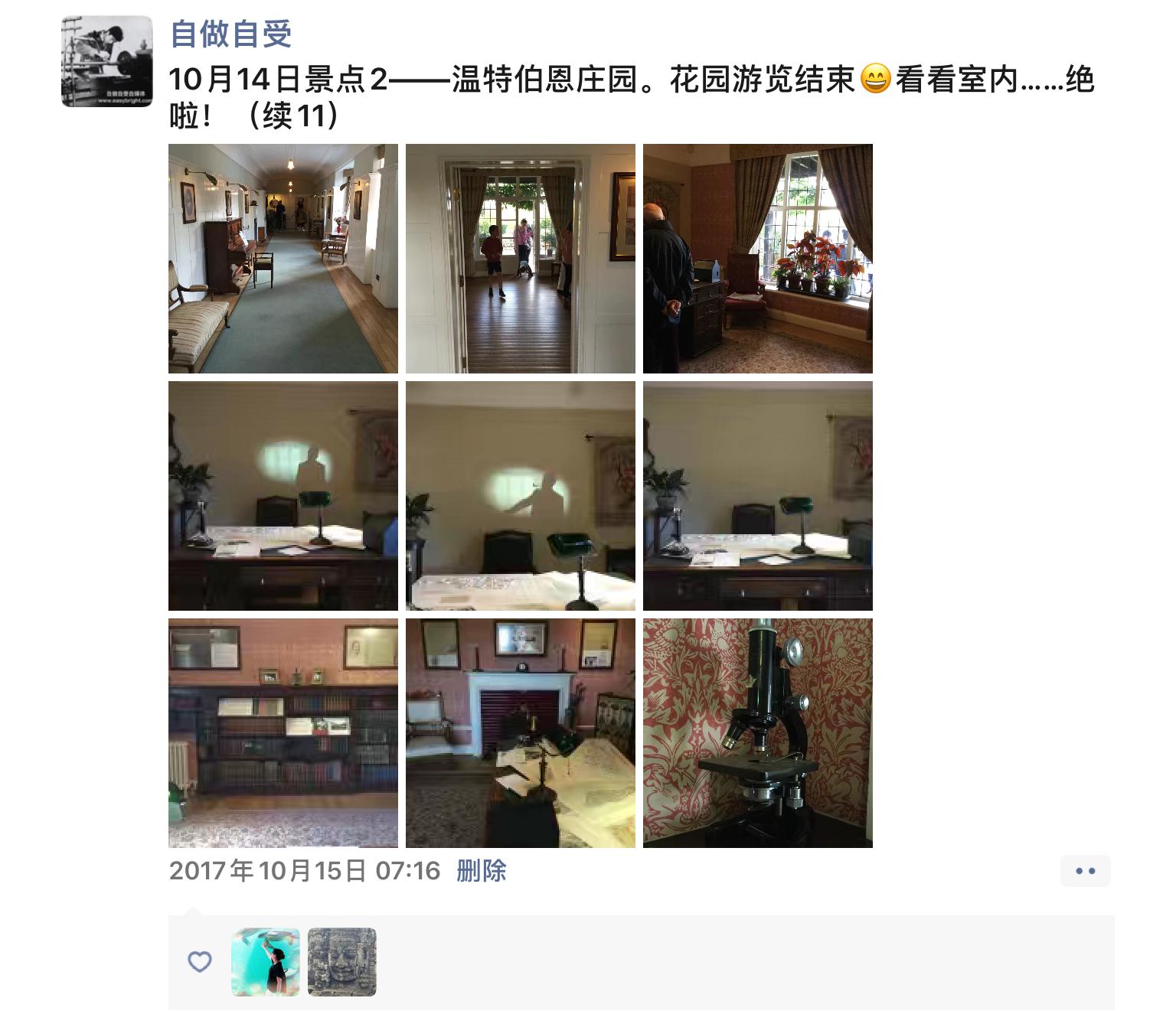View the doorway photo with children
The width and height of the screenshot is (1176, 1011).
(521, 259)
